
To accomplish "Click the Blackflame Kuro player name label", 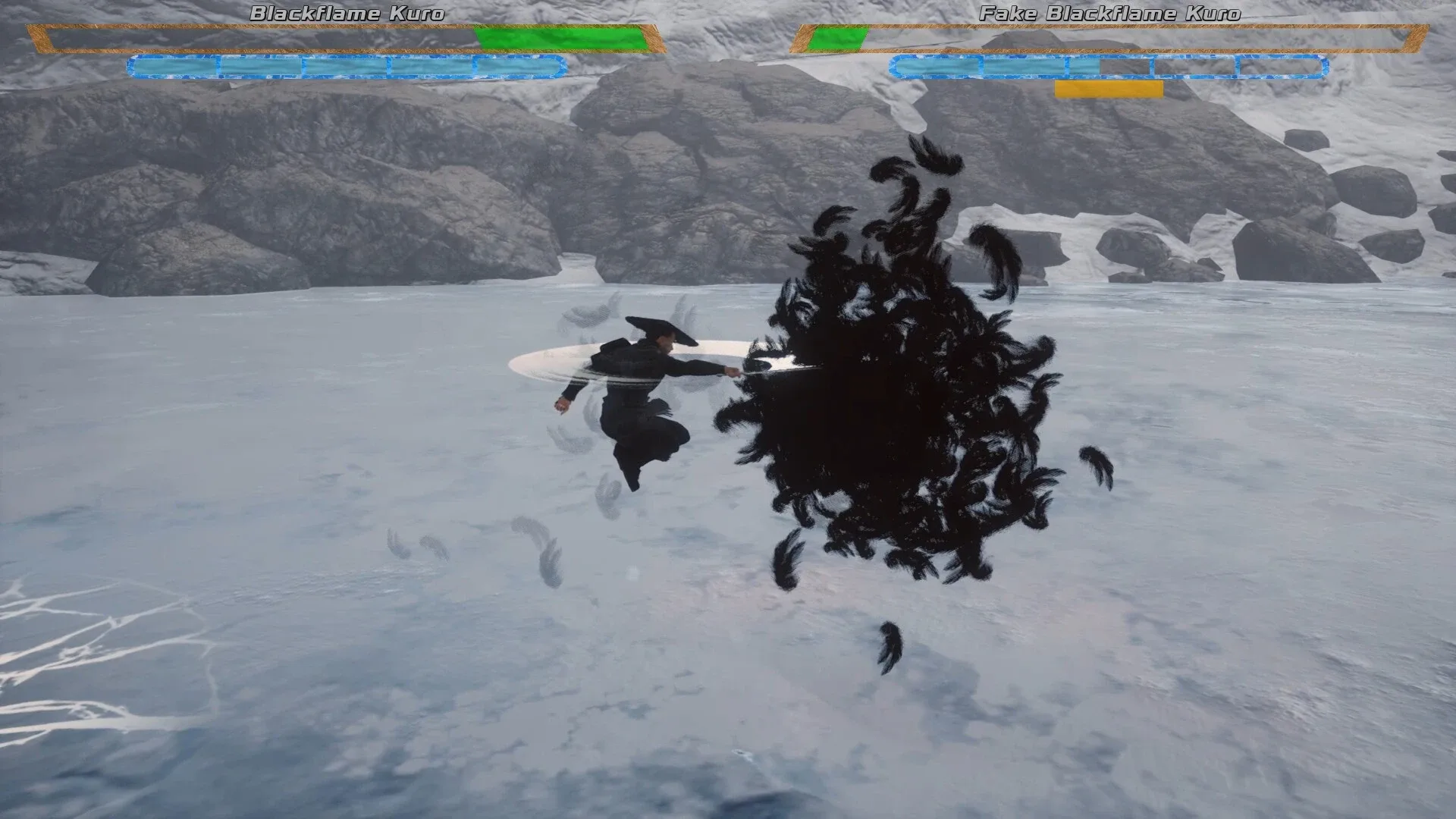I will click(x=347, y=13).
